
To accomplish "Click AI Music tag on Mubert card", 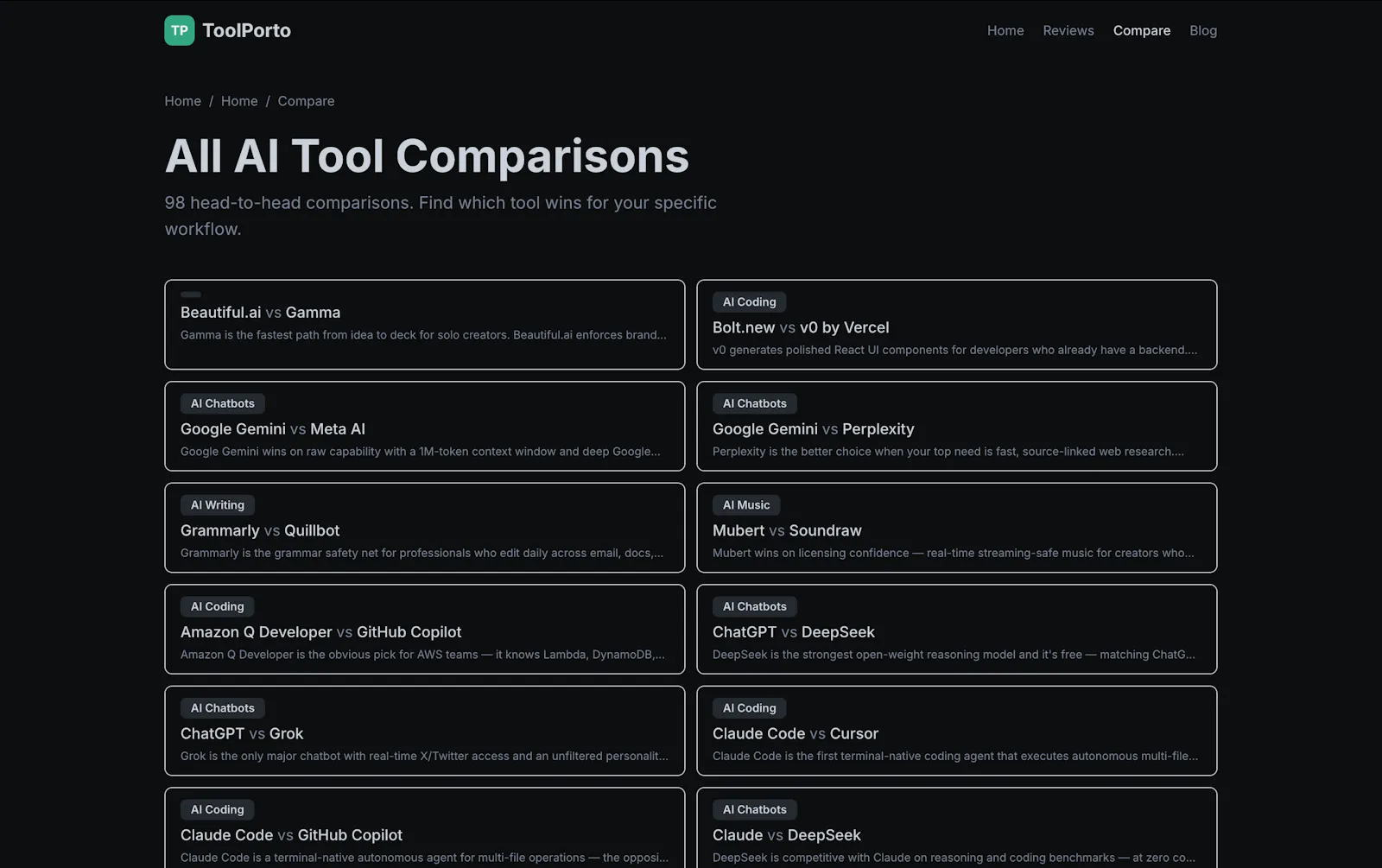I will click(x=746, y=505).
